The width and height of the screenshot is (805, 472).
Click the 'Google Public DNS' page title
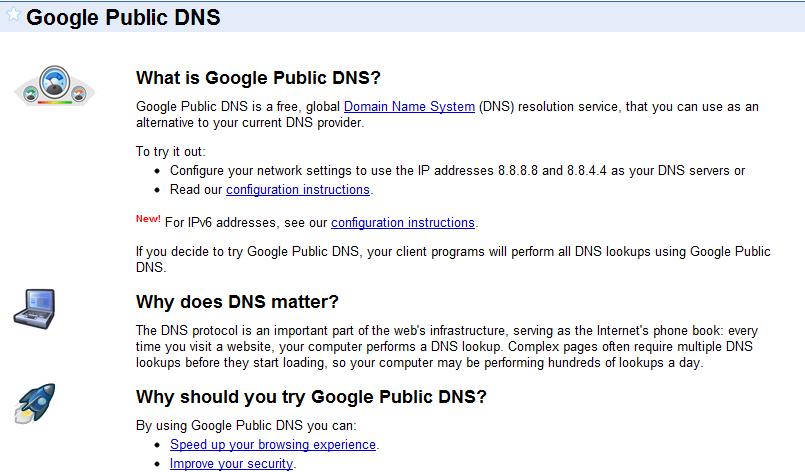[x=123, y=18]
